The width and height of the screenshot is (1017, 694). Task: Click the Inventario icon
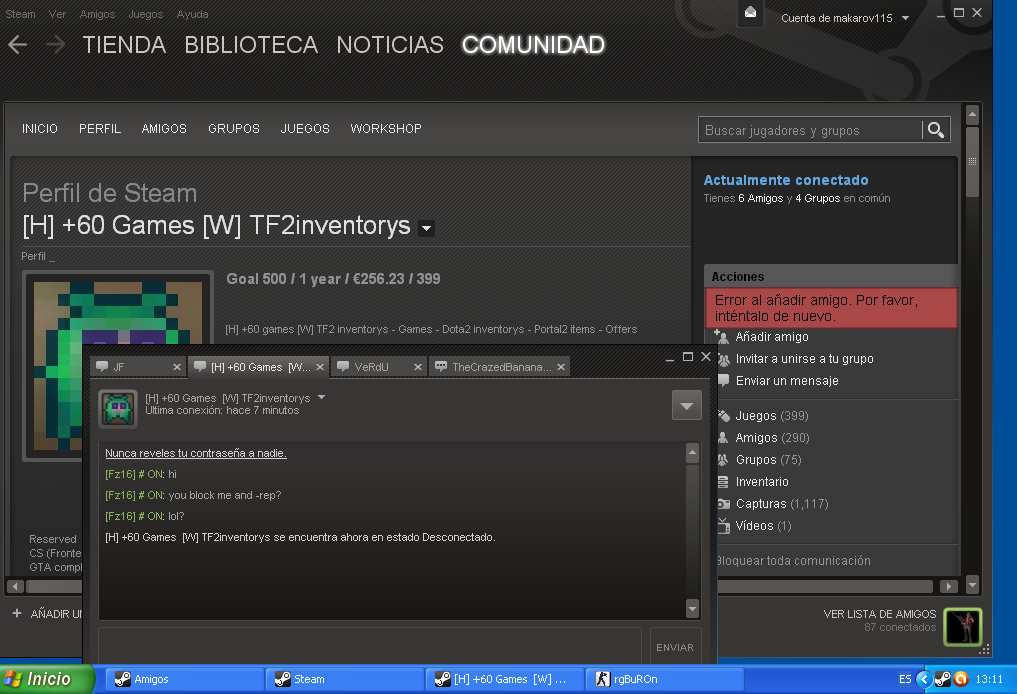pyautogui.click(x=723, y=481)
